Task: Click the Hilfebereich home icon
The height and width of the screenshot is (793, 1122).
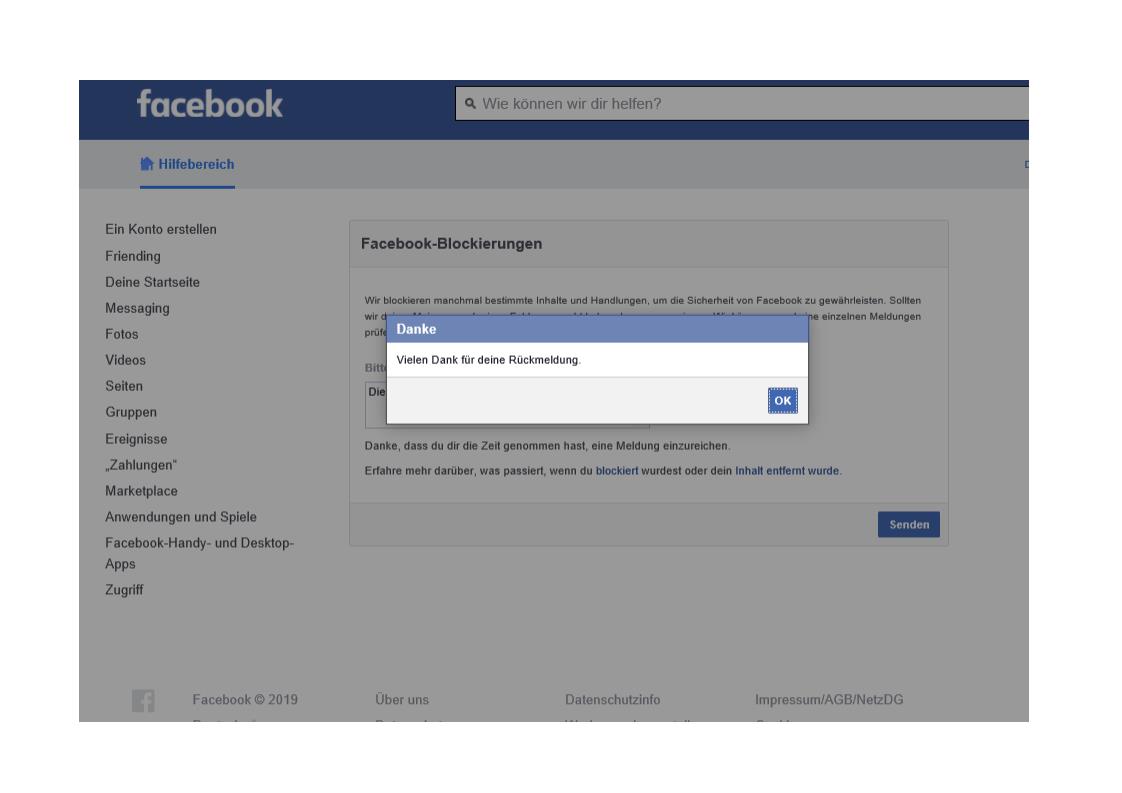Action: 147,164
